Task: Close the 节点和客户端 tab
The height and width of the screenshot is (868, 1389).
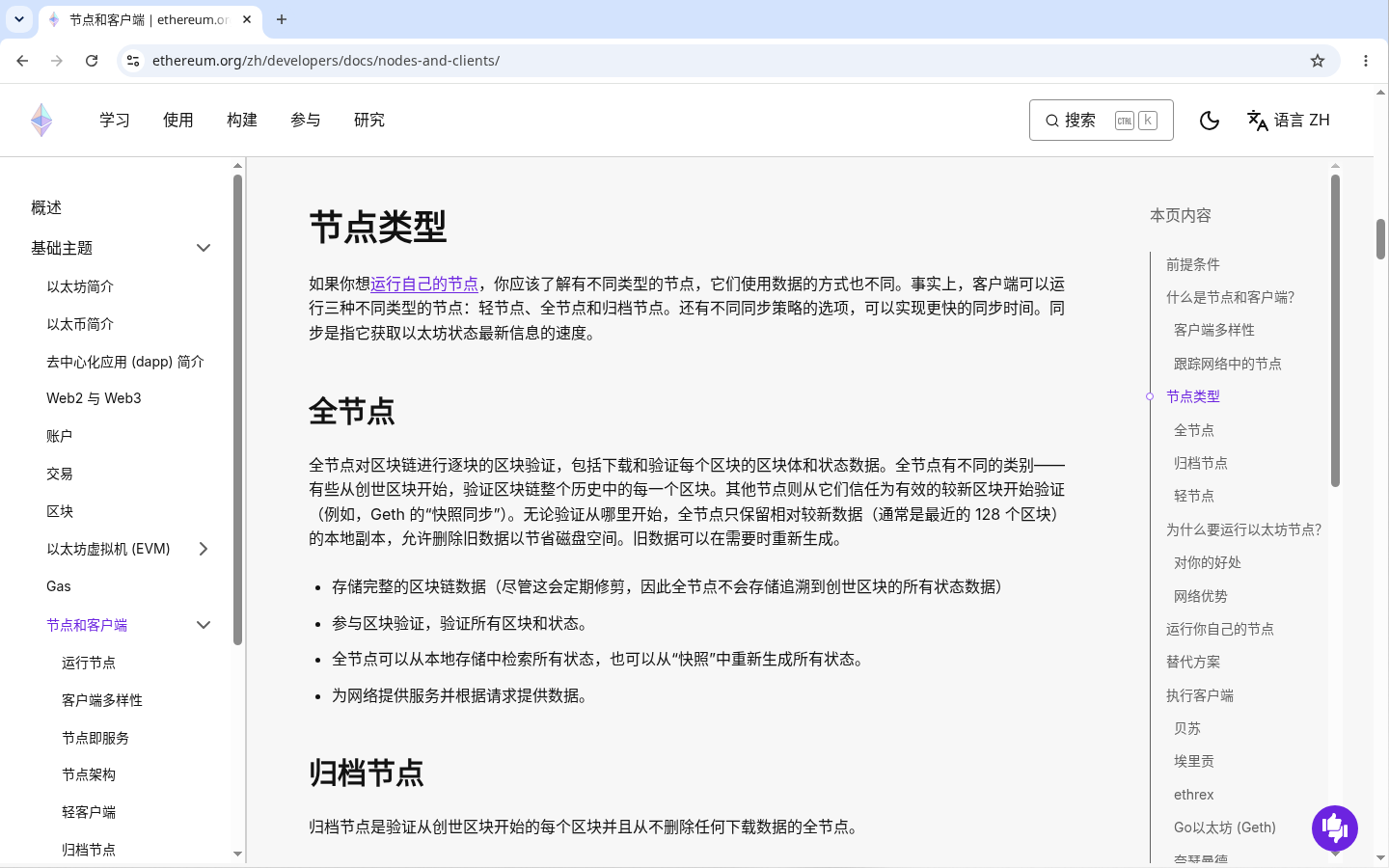Action: (x=247, y=19)
